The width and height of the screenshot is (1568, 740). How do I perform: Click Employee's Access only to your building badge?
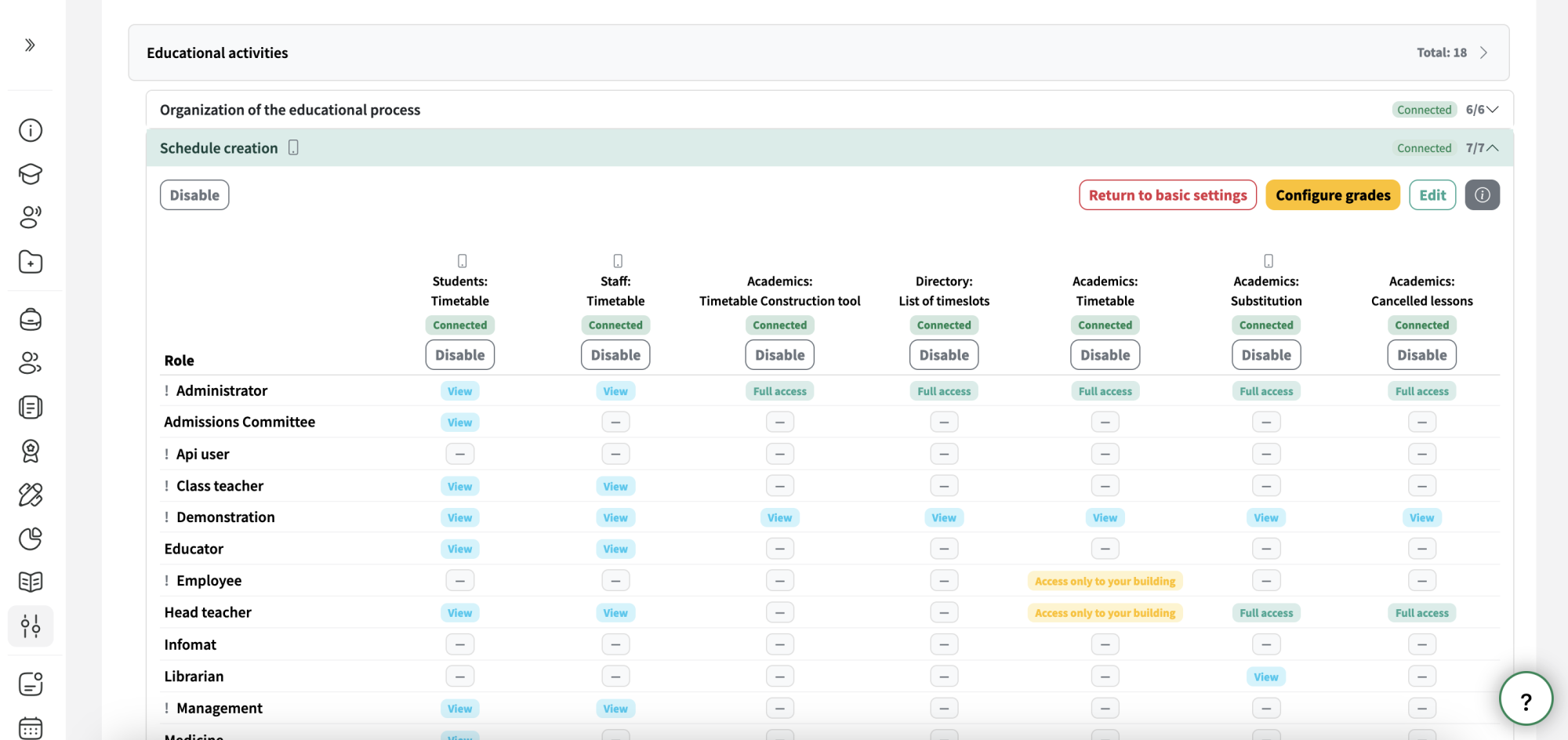click(x=1105, y=581)
